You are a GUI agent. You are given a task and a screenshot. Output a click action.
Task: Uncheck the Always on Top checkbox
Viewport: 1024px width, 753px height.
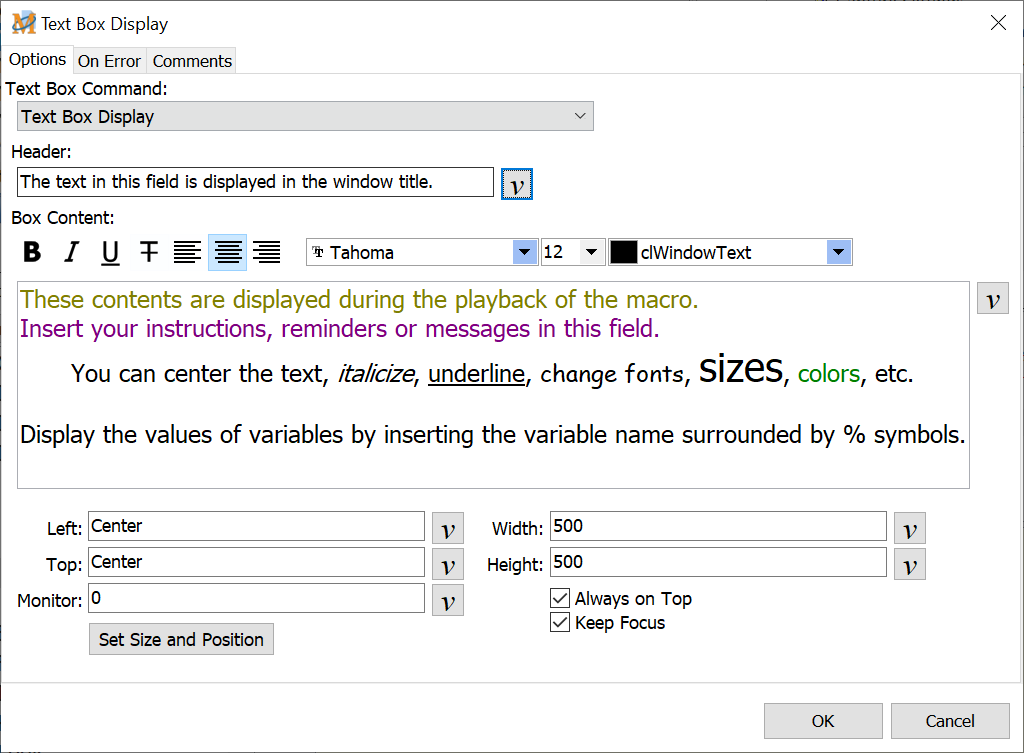point(561,599)
